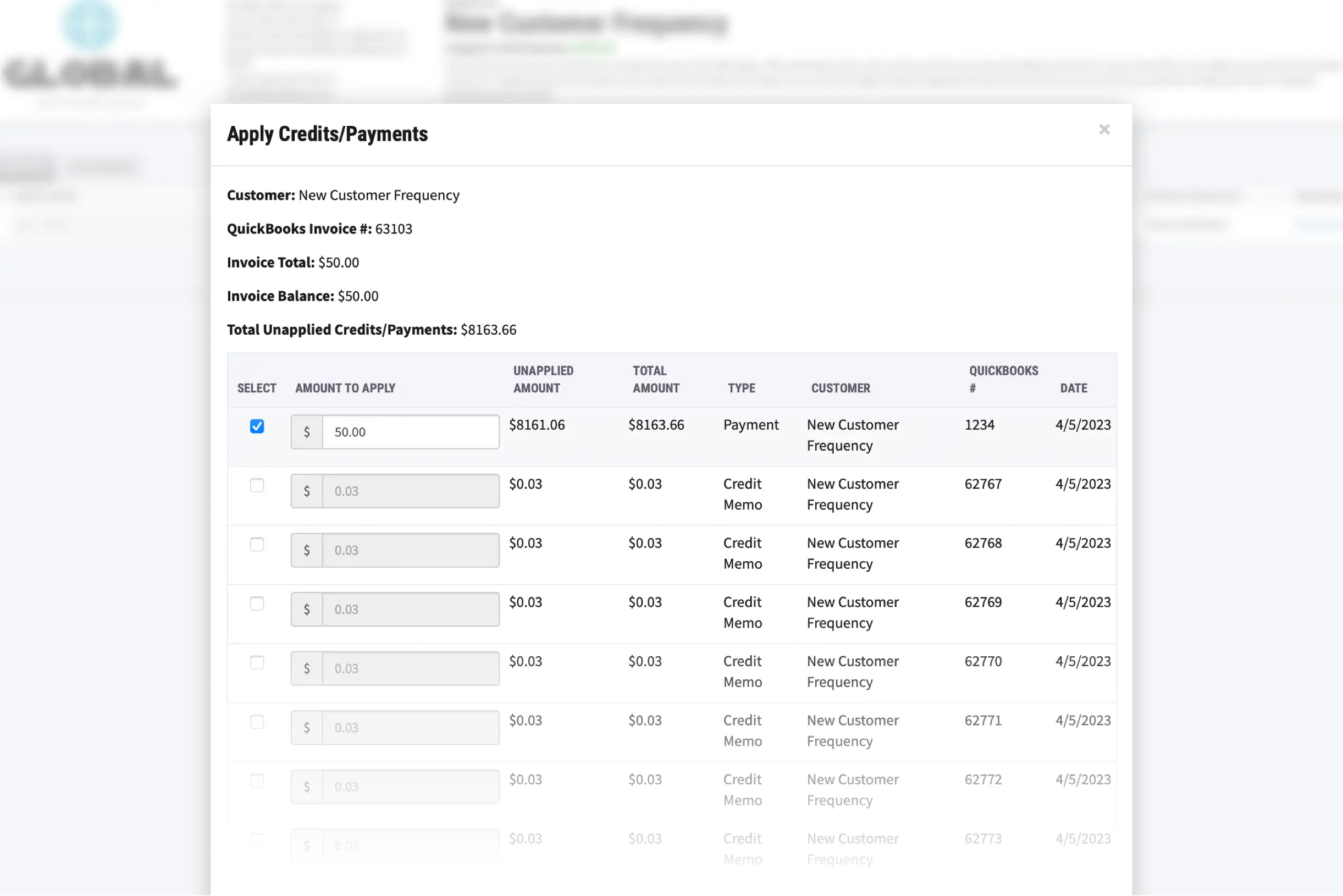Click QuickBooks number 1234
This screenshot has height=896, width=1343.
(979, 424)
